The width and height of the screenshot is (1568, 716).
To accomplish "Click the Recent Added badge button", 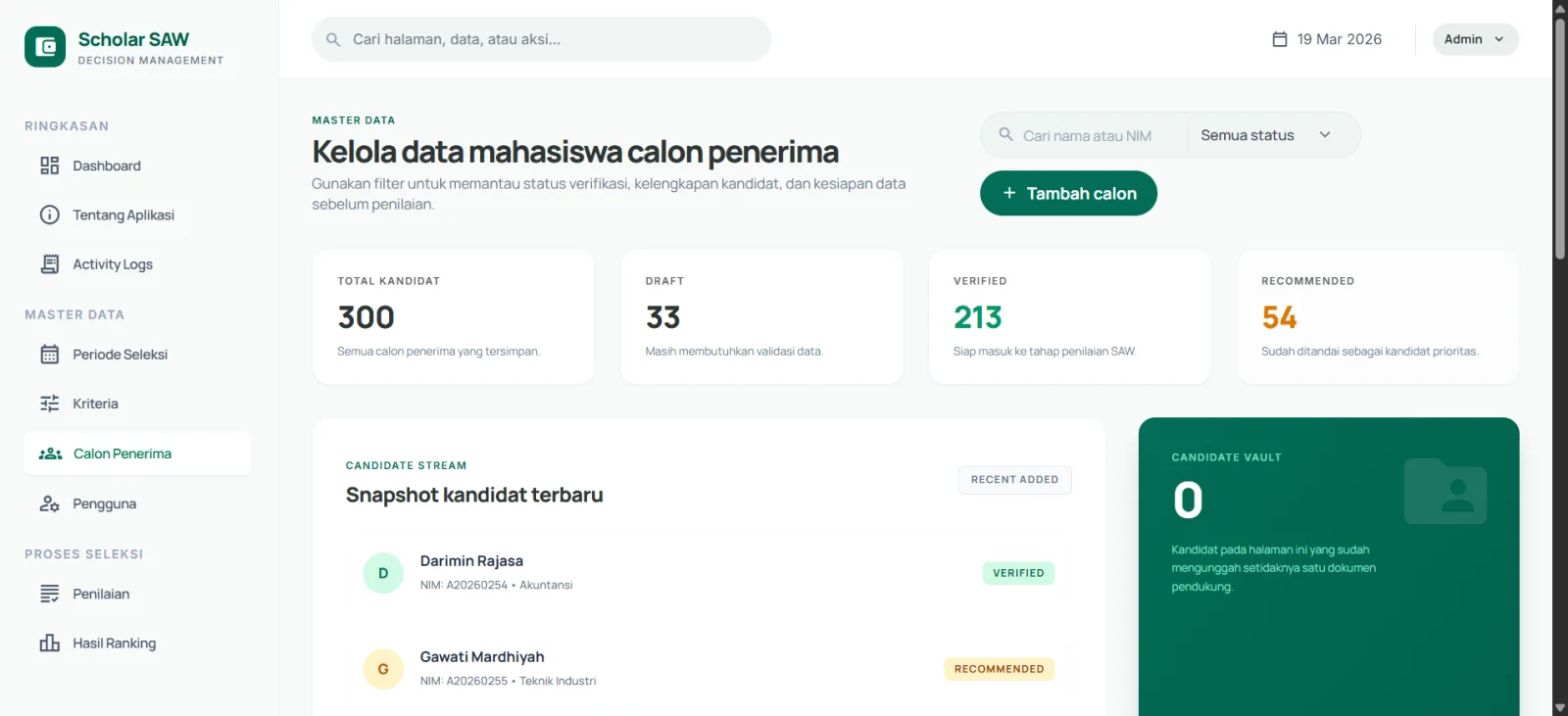I will (x=1014, y=480).
